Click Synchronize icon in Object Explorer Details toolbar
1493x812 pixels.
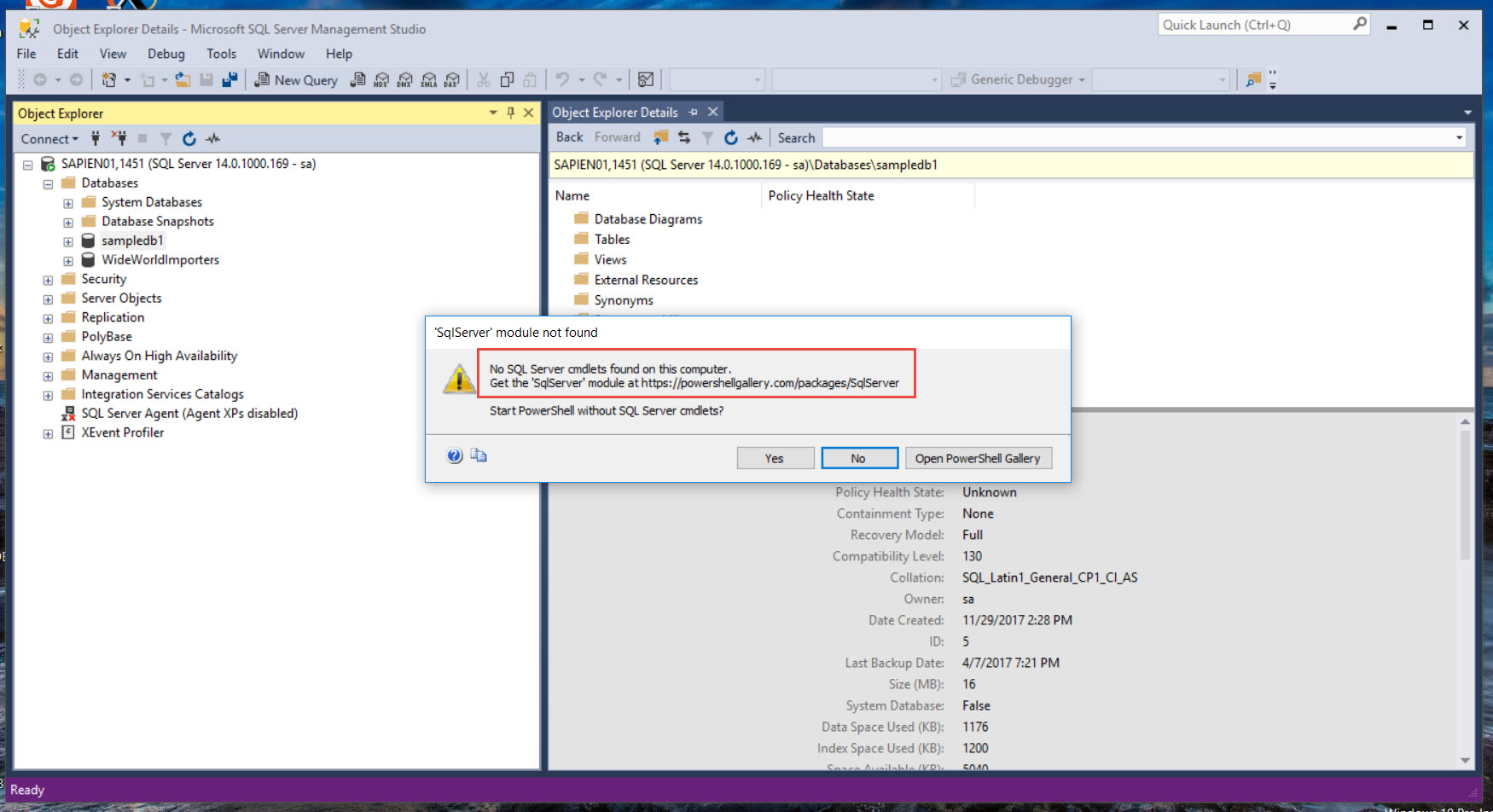click(684, 137)
